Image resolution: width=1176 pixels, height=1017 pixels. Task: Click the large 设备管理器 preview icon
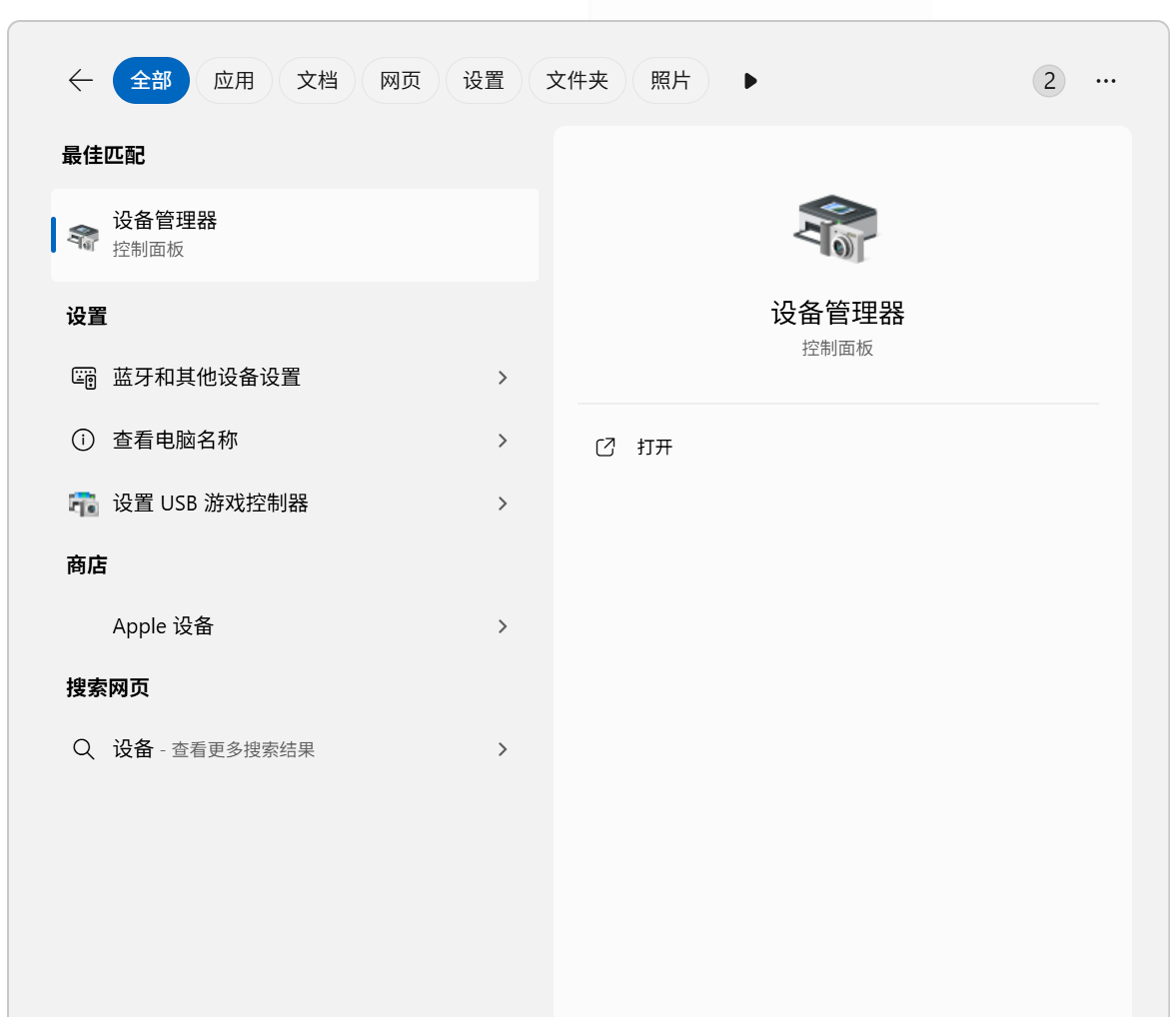[836, 228]
